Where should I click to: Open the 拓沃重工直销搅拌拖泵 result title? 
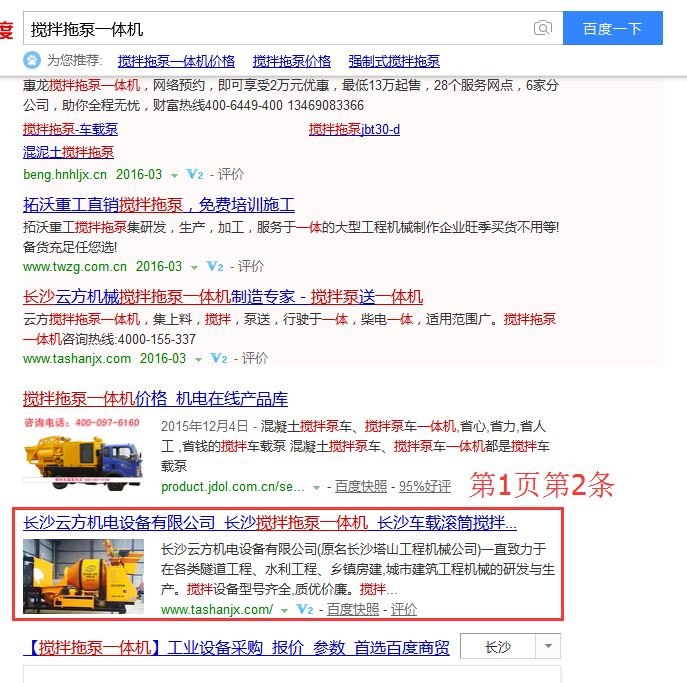[x=159, y=205]
